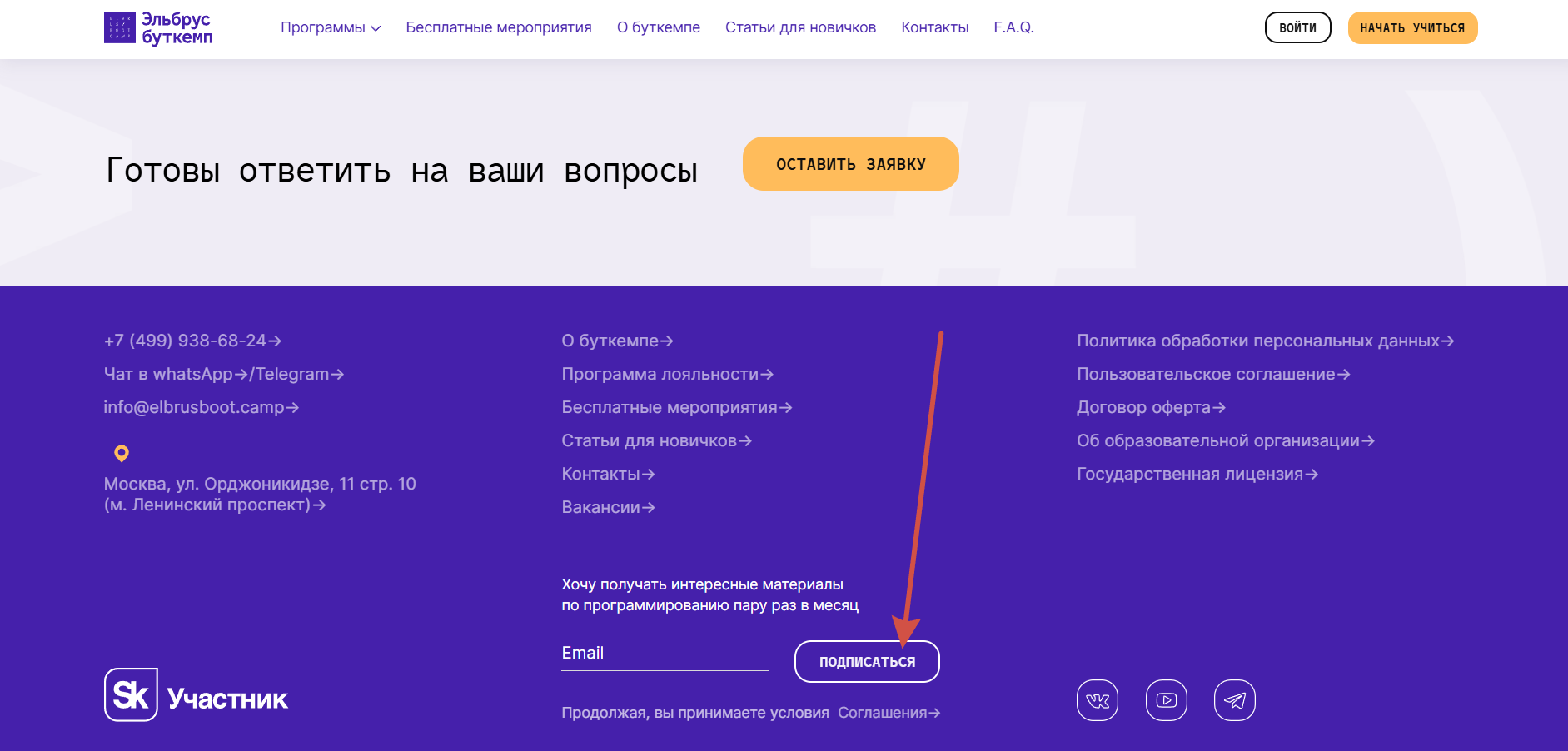The width and height of the screenshot is (1568, 751).
Task: Click info@elbrusboot.camp email link
Action: tap(201, 407)
